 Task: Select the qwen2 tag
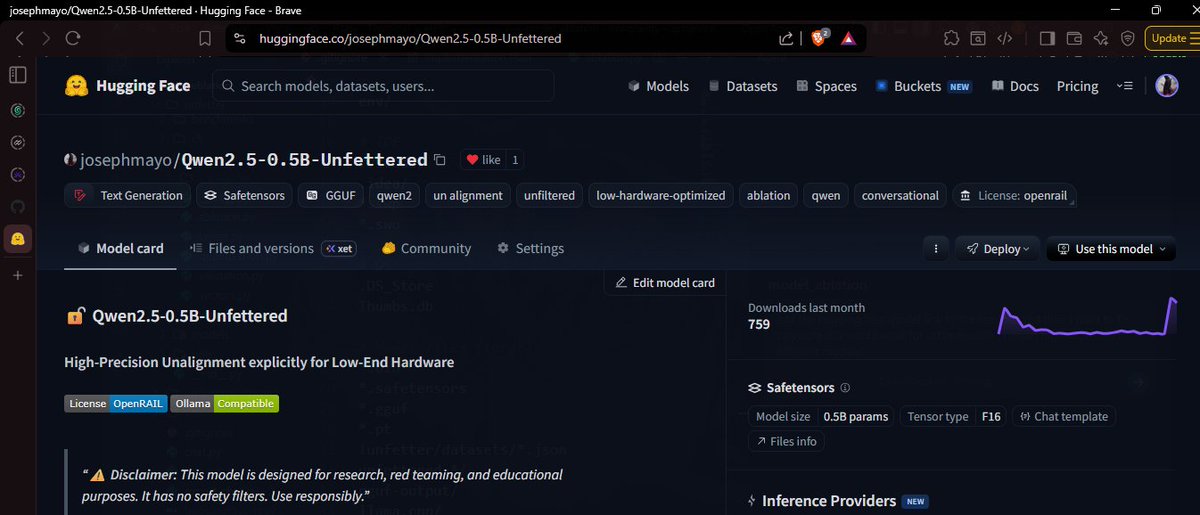click(394, 195)
